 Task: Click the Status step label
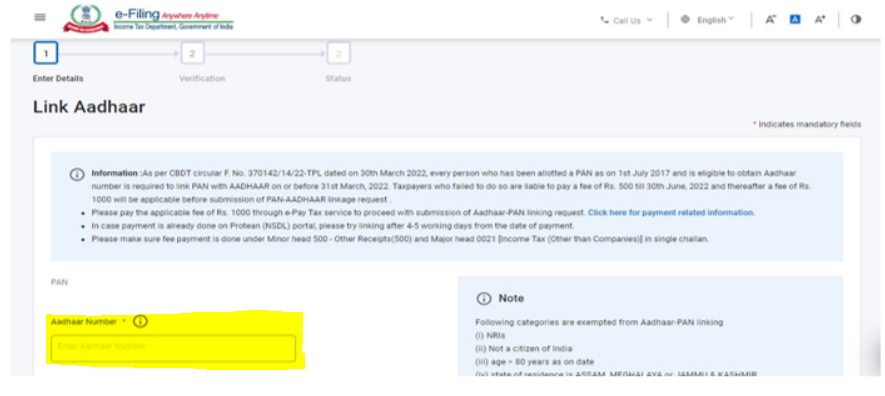tap(338, 78)
